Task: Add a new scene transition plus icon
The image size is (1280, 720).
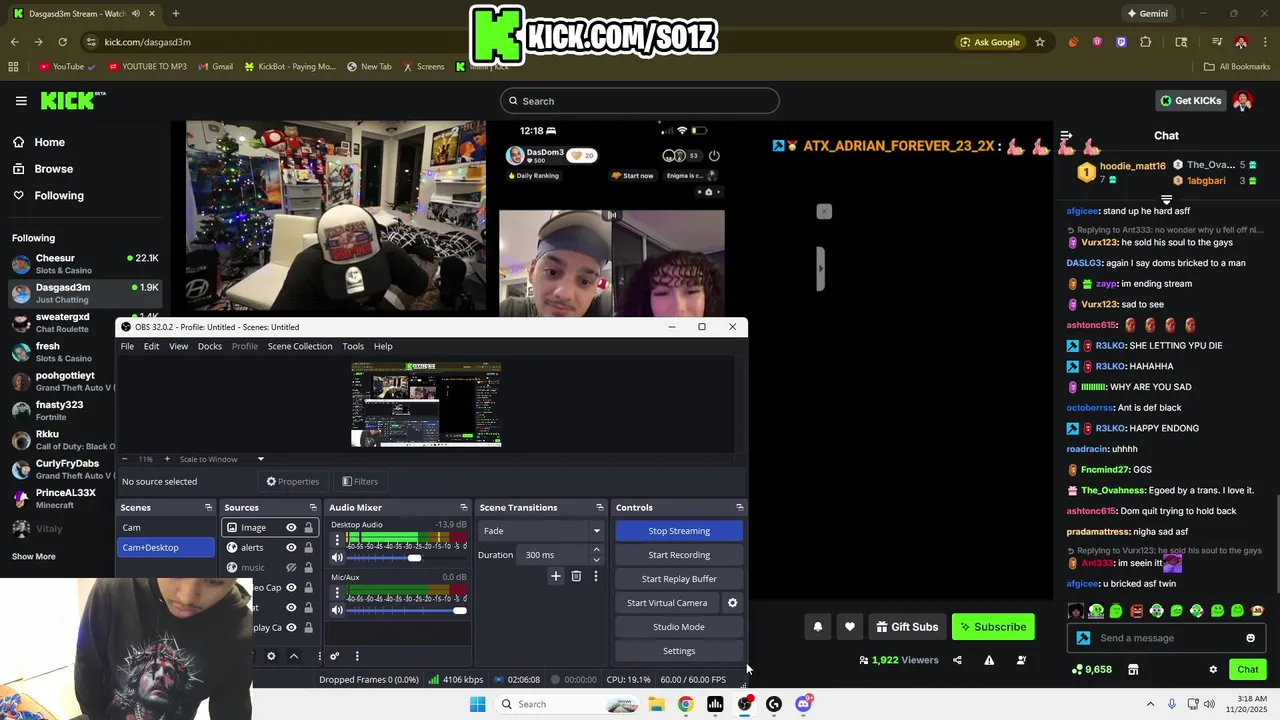Action: pos(556,576)
